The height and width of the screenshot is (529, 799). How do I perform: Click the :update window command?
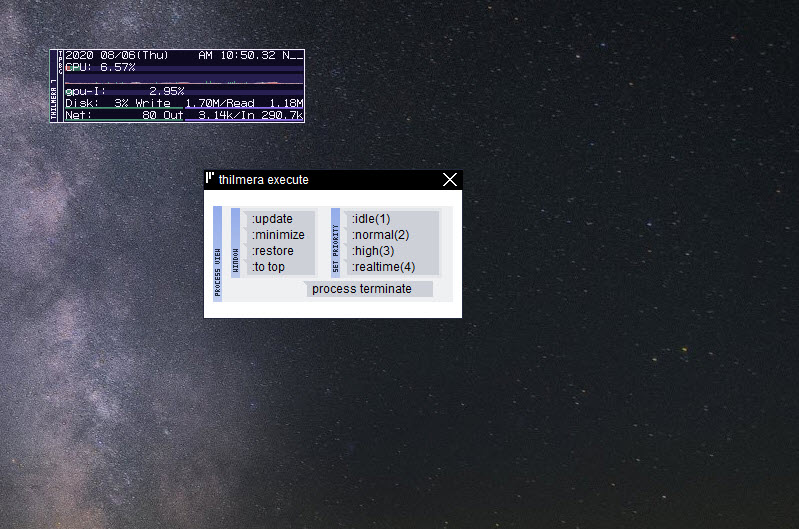pyautogui.click(x=278, y=219)
